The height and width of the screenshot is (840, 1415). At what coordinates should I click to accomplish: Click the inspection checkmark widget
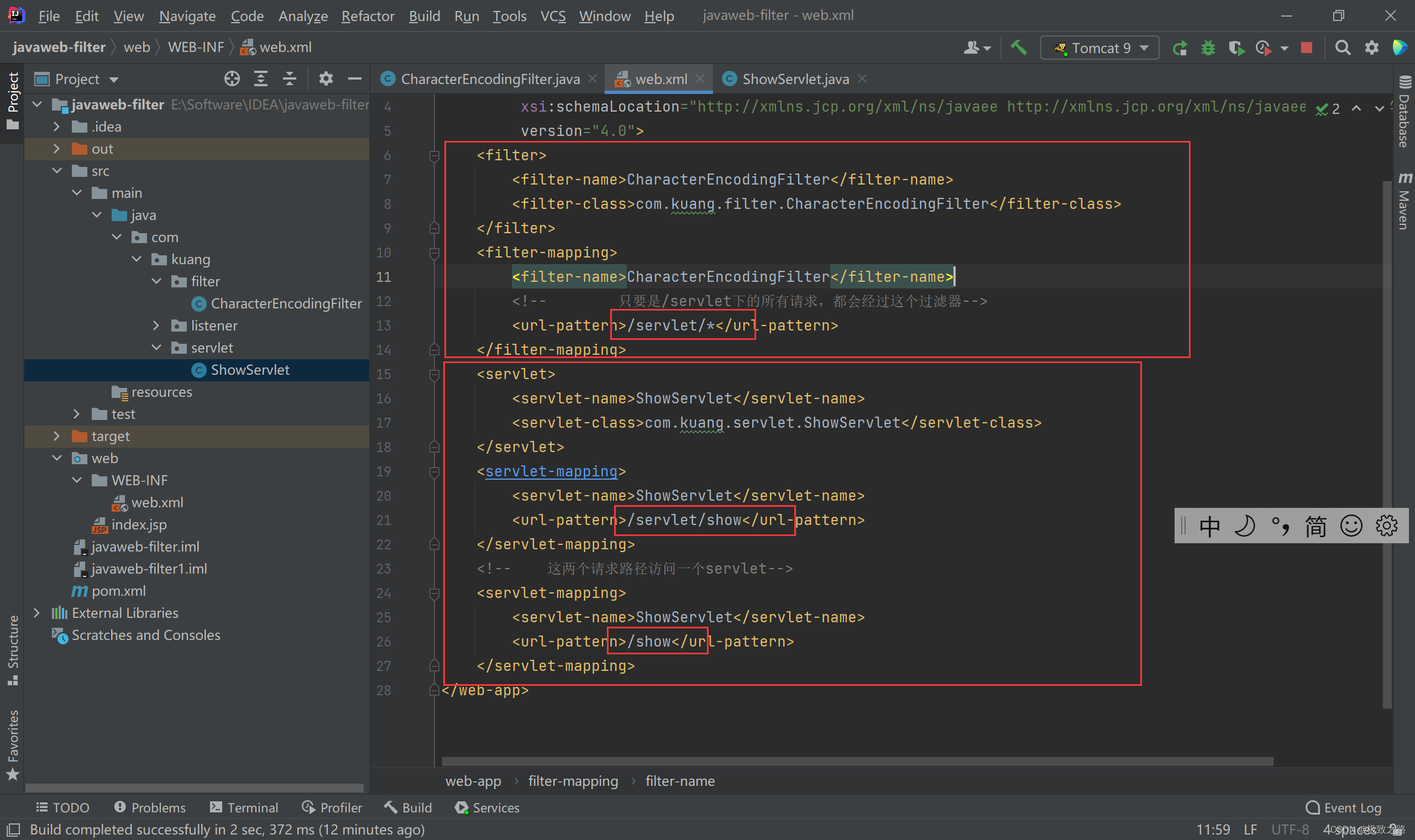click(x=1327, y=109)
